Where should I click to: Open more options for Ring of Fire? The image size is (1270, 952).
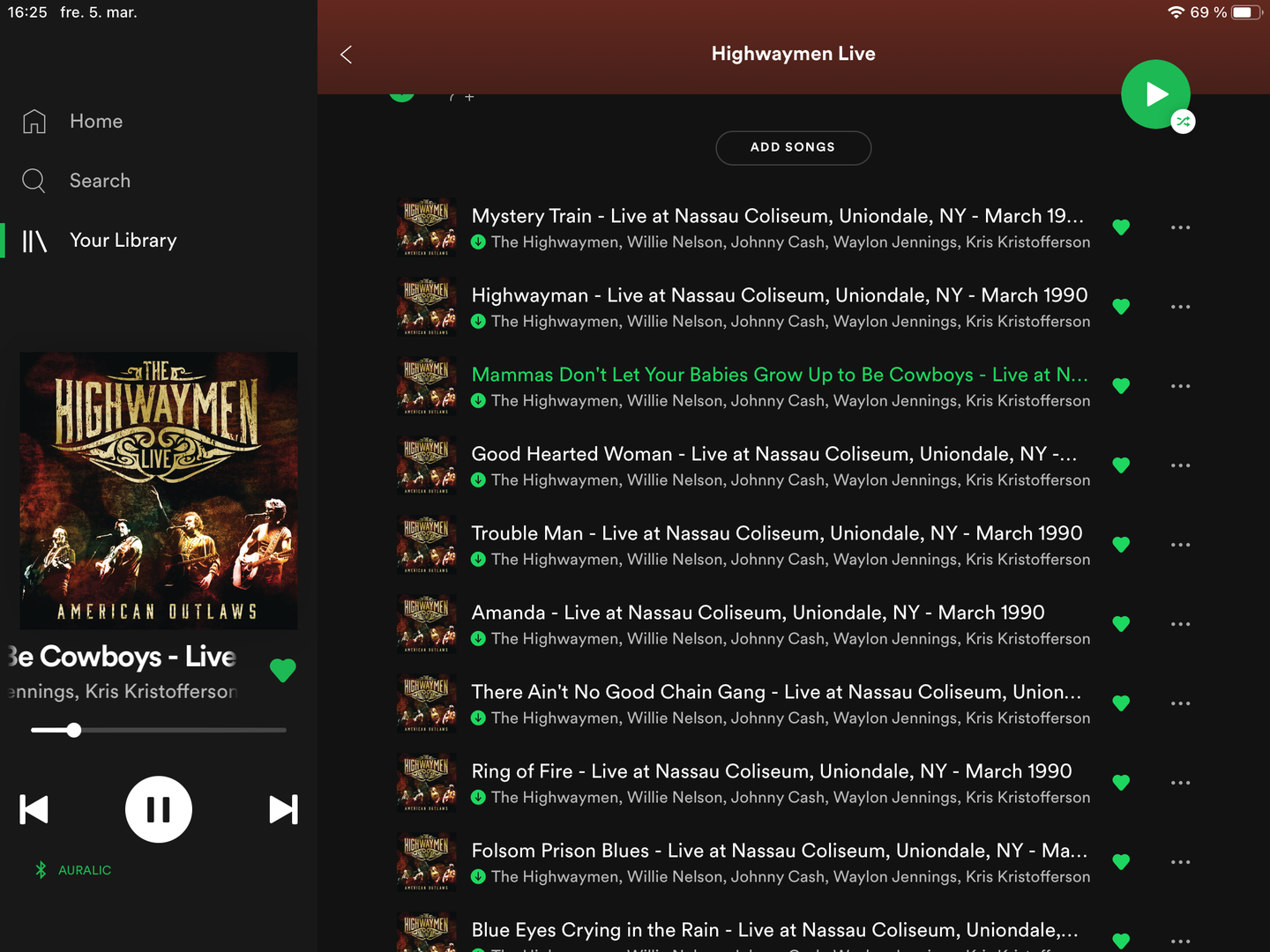click(1180, 783)
